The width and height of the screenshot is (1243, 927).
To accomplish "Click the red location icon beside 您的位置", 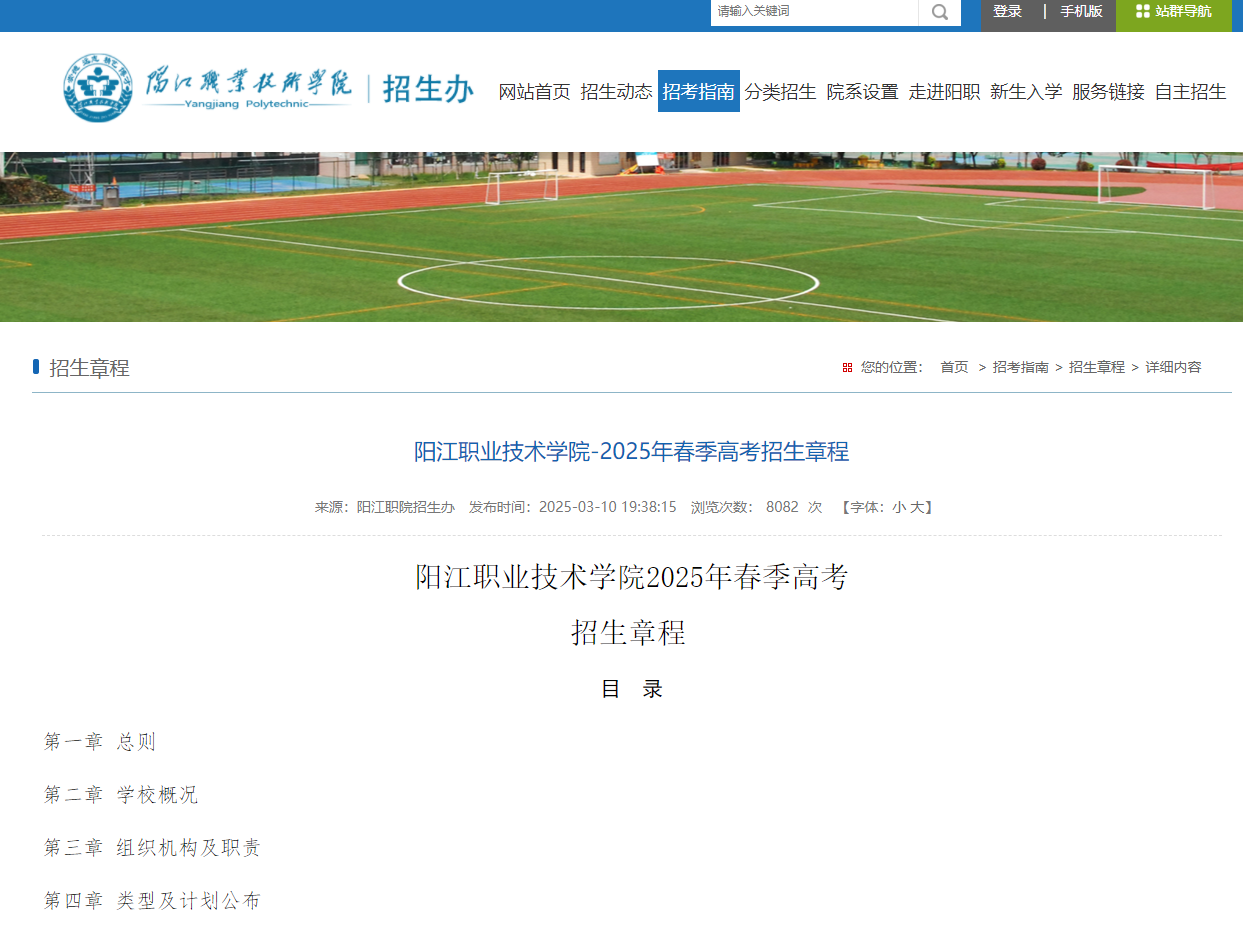I will coord(848,367).
